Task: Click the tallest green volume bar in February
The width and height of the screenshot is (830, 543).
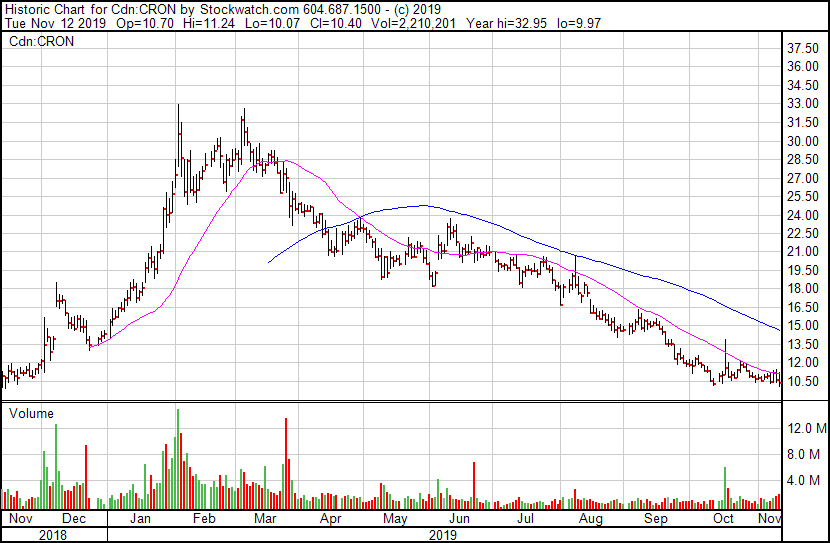Action: (x=178, y=459)
